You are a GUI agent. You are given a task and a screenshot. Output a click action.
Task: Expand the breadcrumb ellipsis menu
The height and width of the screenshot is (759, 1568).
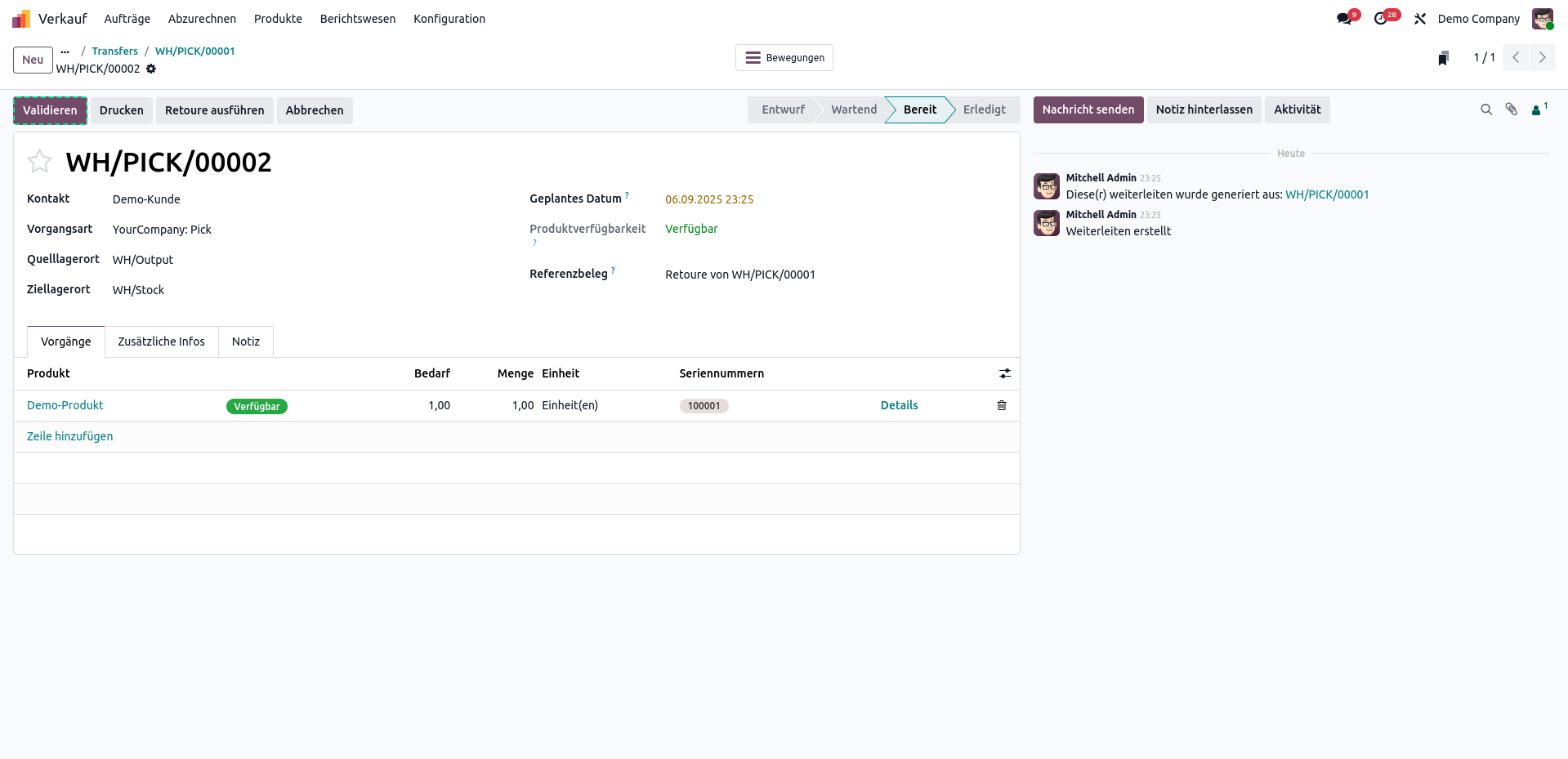pyautogui.click(x=65, y=51)
